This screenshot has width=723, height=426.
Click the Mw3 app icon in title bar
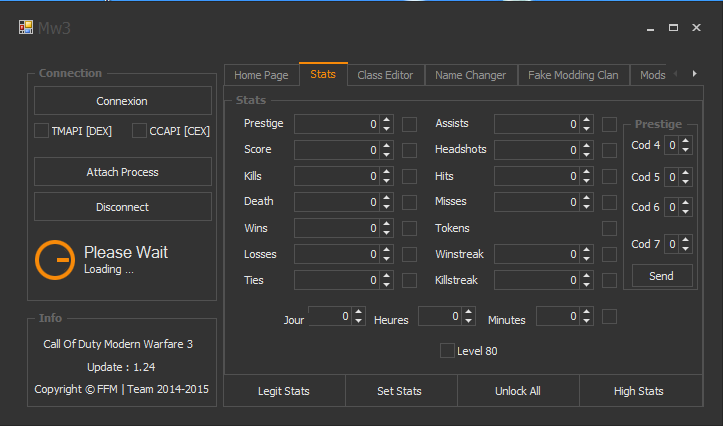click(26, 27)
